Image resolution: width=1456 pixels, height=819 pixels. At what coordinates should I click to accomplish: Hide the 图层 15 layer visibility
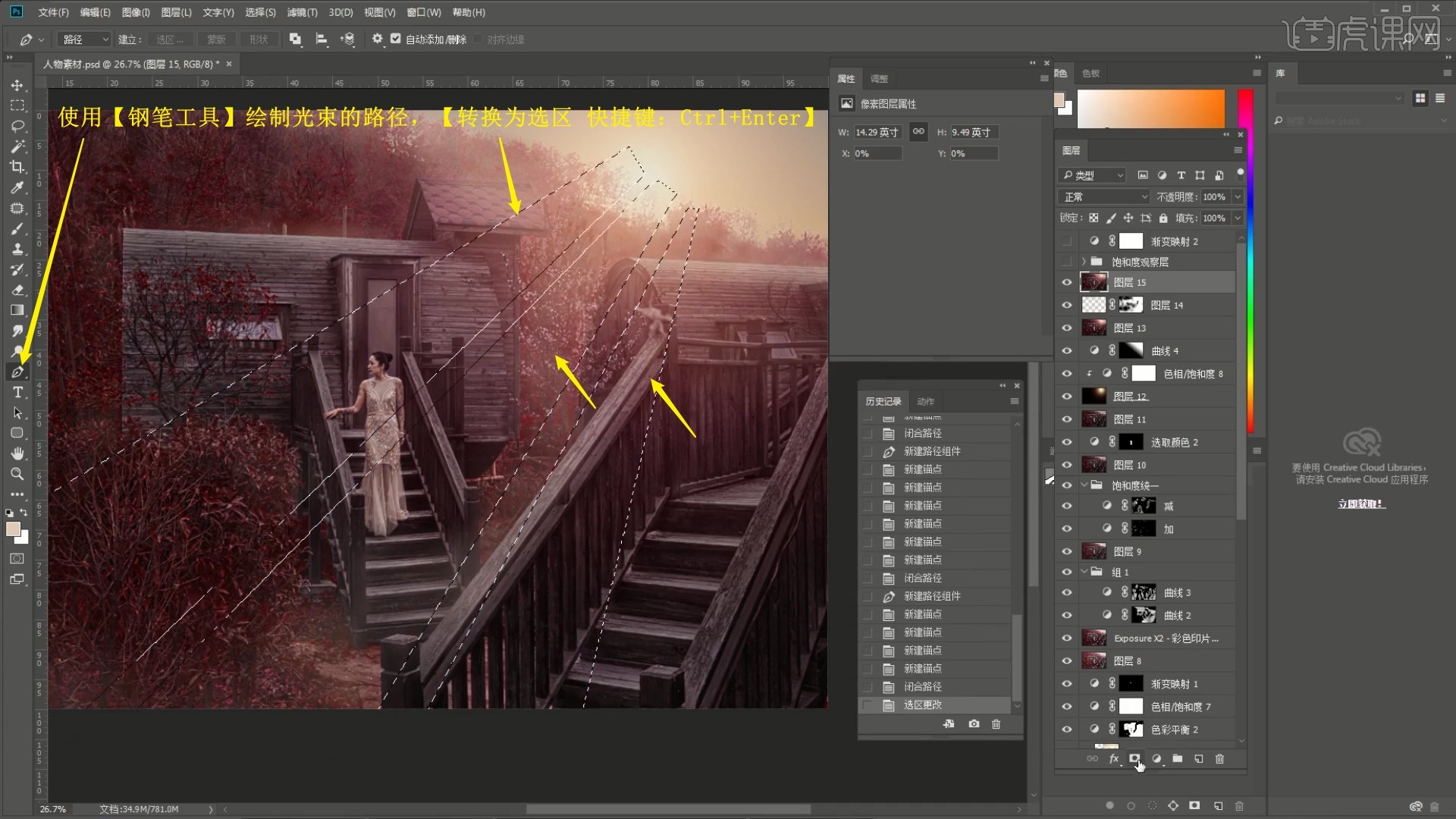coord(1067,282)
